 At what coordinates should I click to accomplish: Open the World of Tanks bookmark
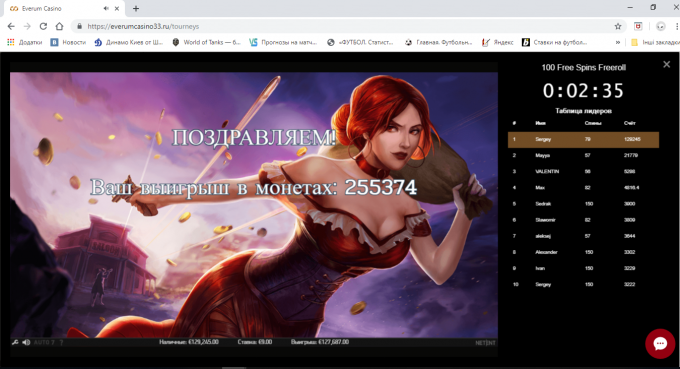206,42
